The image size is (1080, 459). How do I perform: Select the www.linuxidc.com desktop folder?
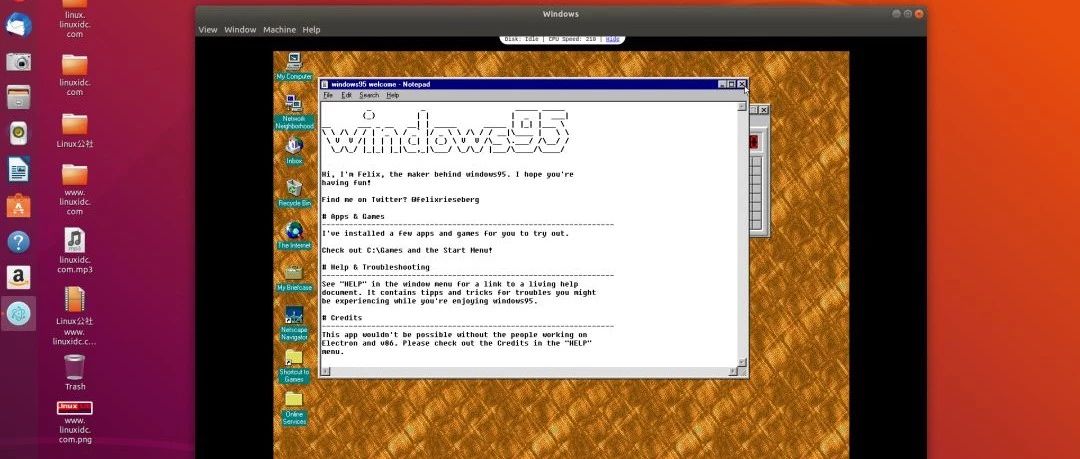point(74,189)
